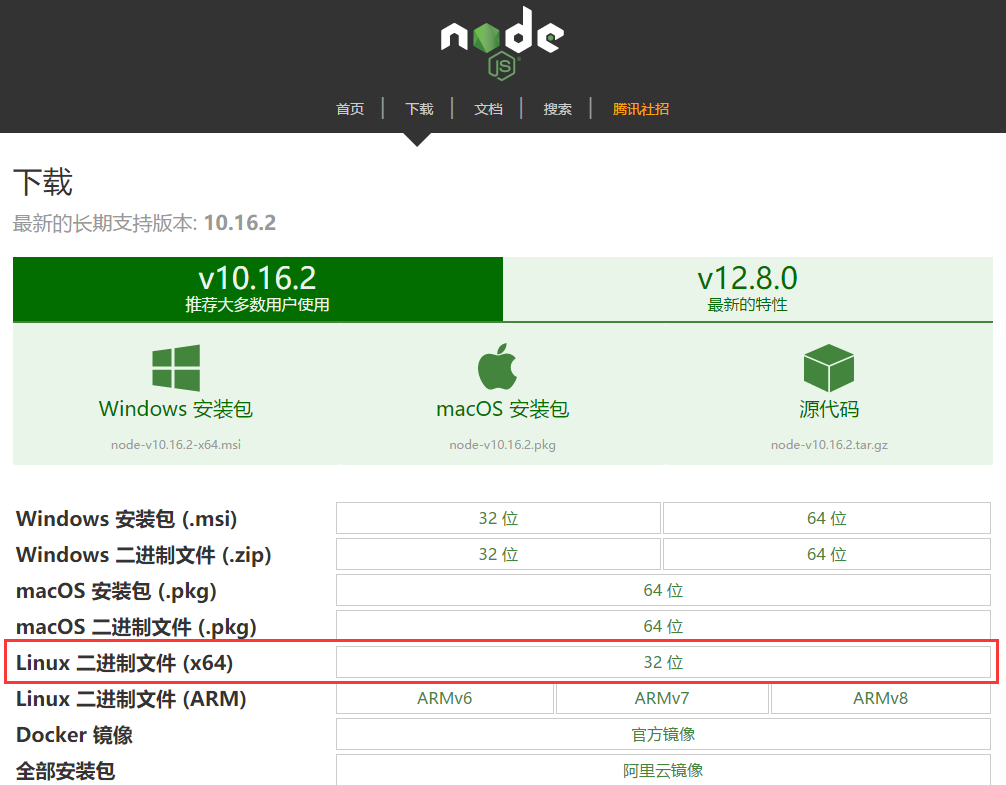Open the 腾讯社招 link

pos(641,109)
